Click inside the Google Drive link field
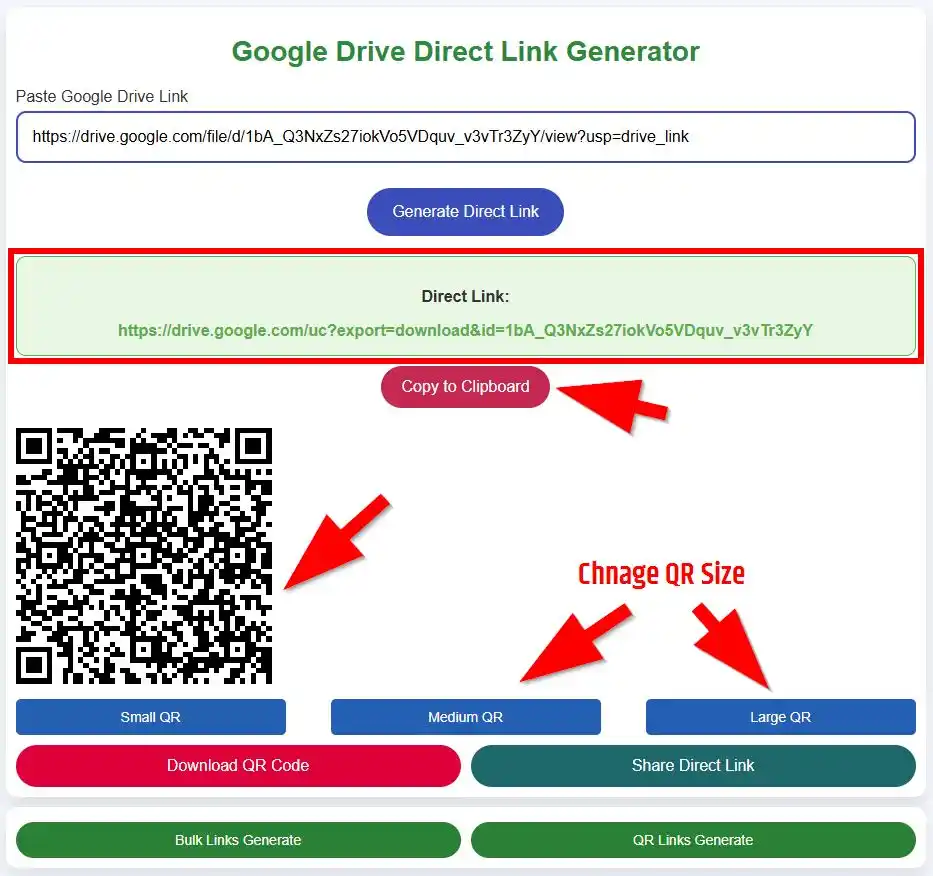Viewport: 933px width, 876px height. click(465, 137)
